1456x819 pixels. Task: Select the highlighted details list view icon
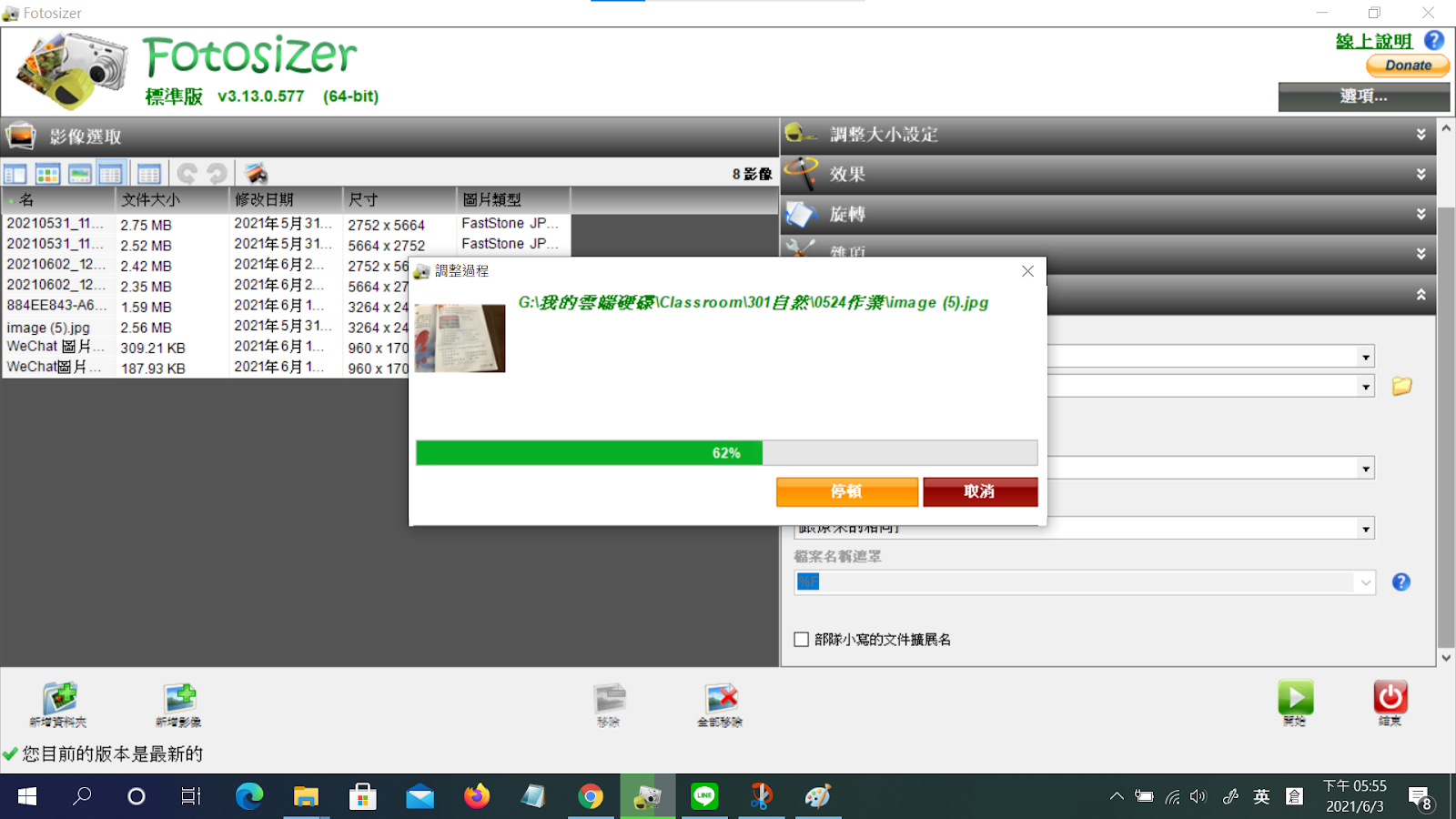pos(110,173)
